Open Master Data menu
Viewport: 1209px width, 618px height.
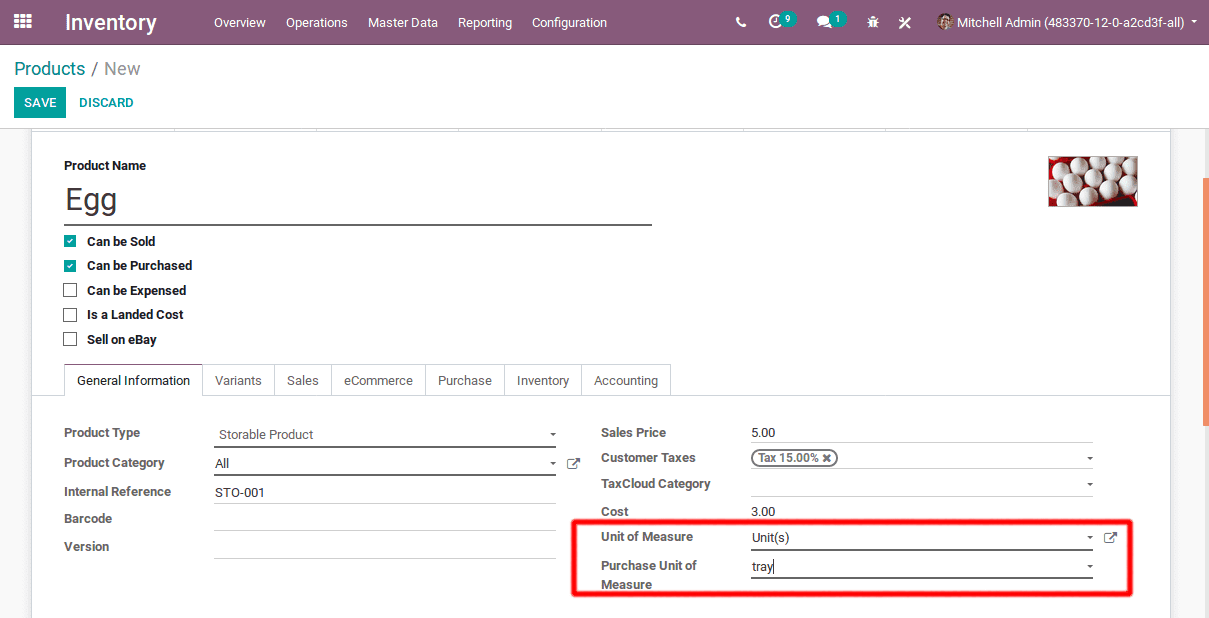(403, 22)
